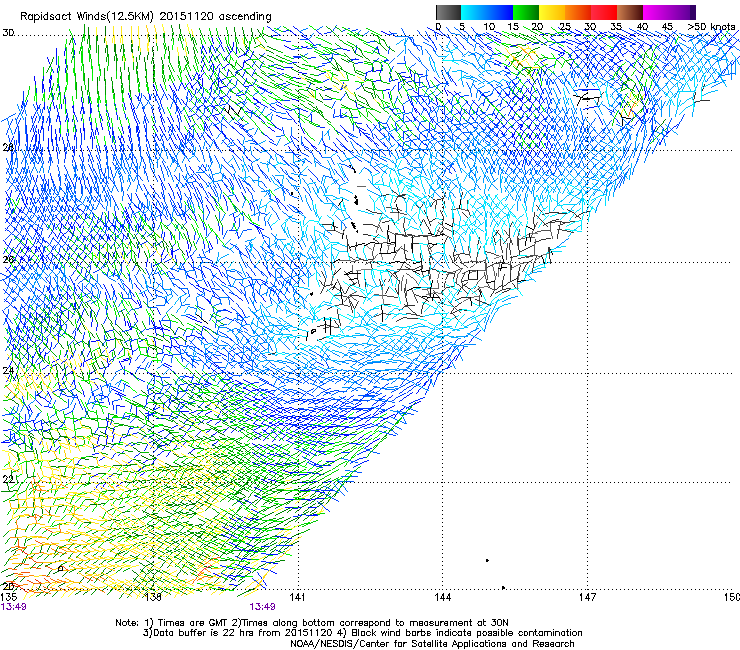Click the note line '3)Data buffer is 22 hrs'
740x650 pixels.
tap(362, 633)
